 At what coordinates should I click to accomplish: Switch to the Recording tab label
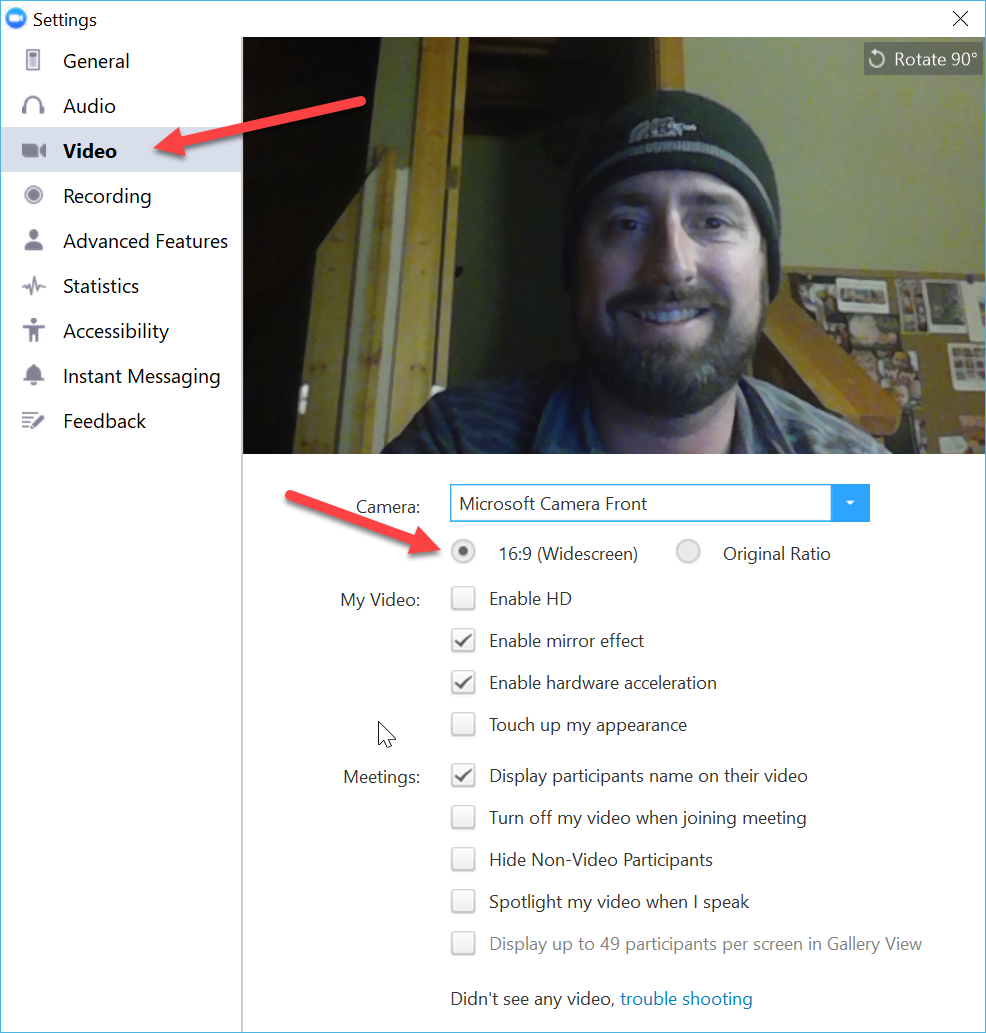(x=107, y=196)
